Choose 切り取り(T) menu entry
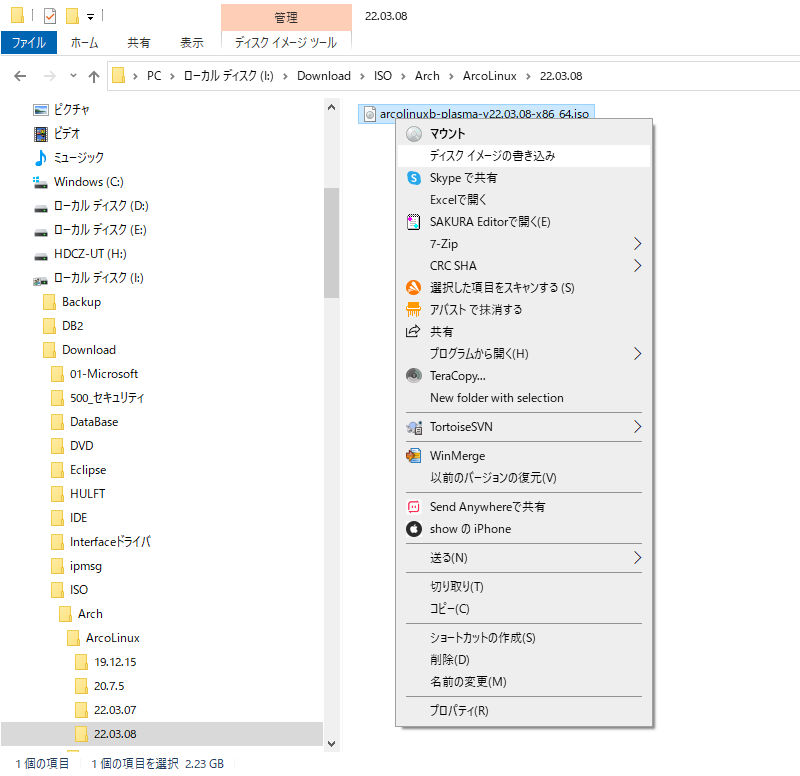Screen dimensions: 800x776 [x=523, y=587]
